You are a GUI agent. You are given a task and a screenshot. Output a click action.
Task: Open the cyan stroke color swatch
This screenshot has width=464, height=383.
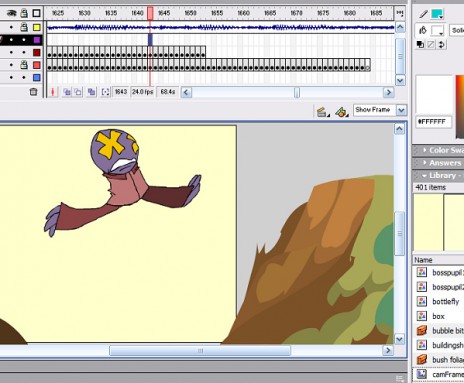tap(437, 14)
